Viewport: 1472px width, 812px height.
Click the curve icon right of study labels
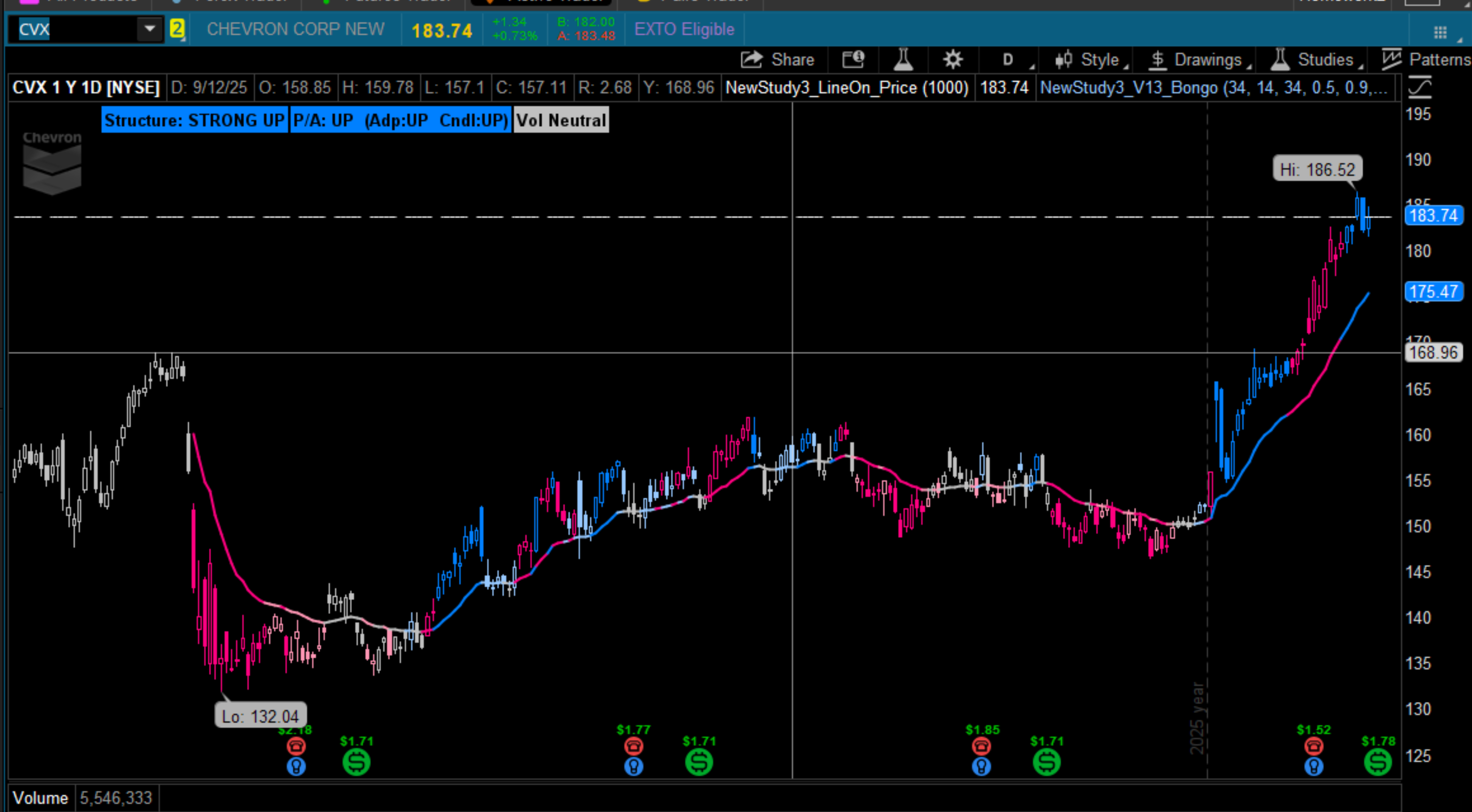1420,87
